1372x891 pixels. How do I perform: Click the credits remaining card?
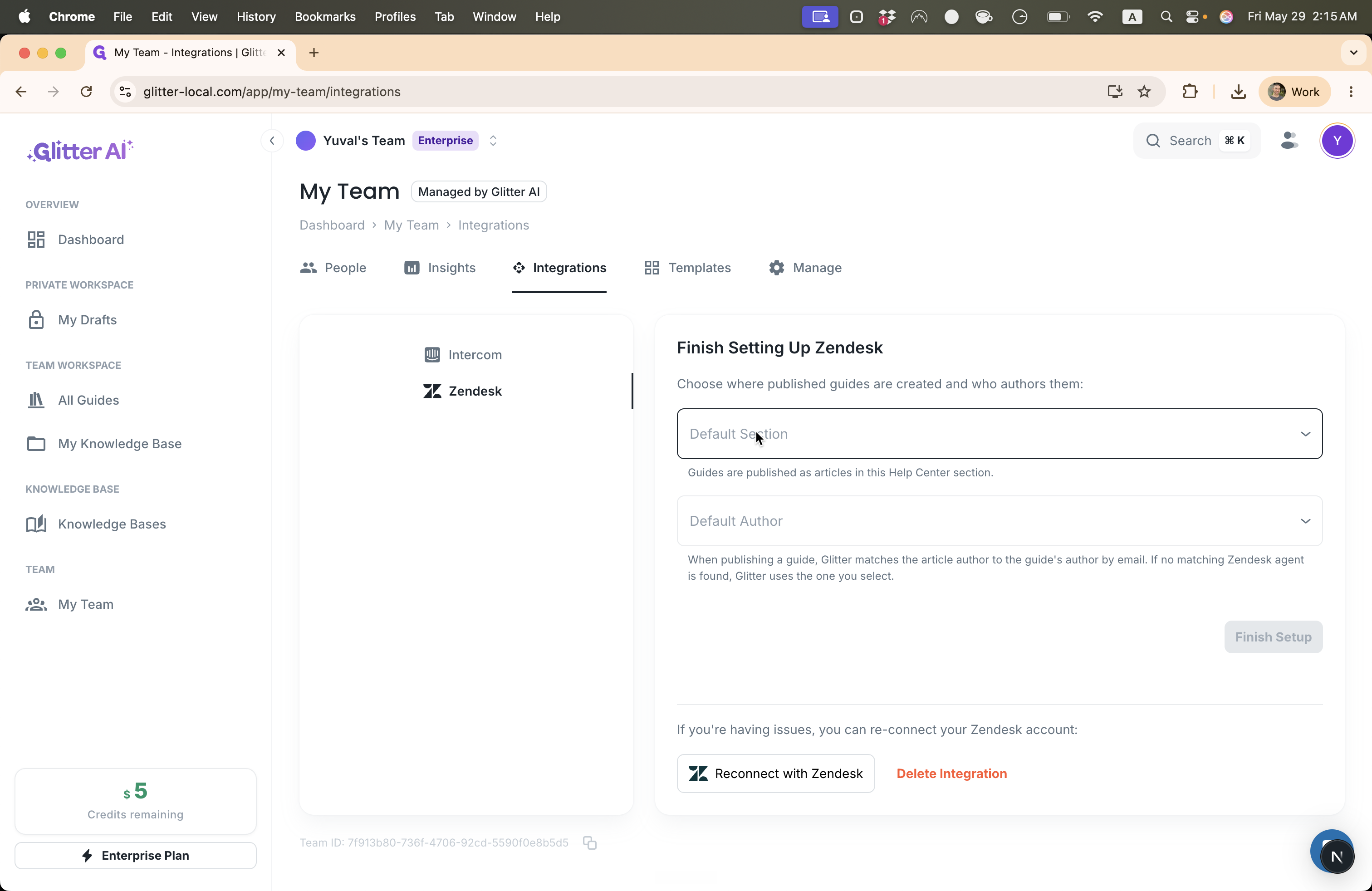[x=136, y=801]
